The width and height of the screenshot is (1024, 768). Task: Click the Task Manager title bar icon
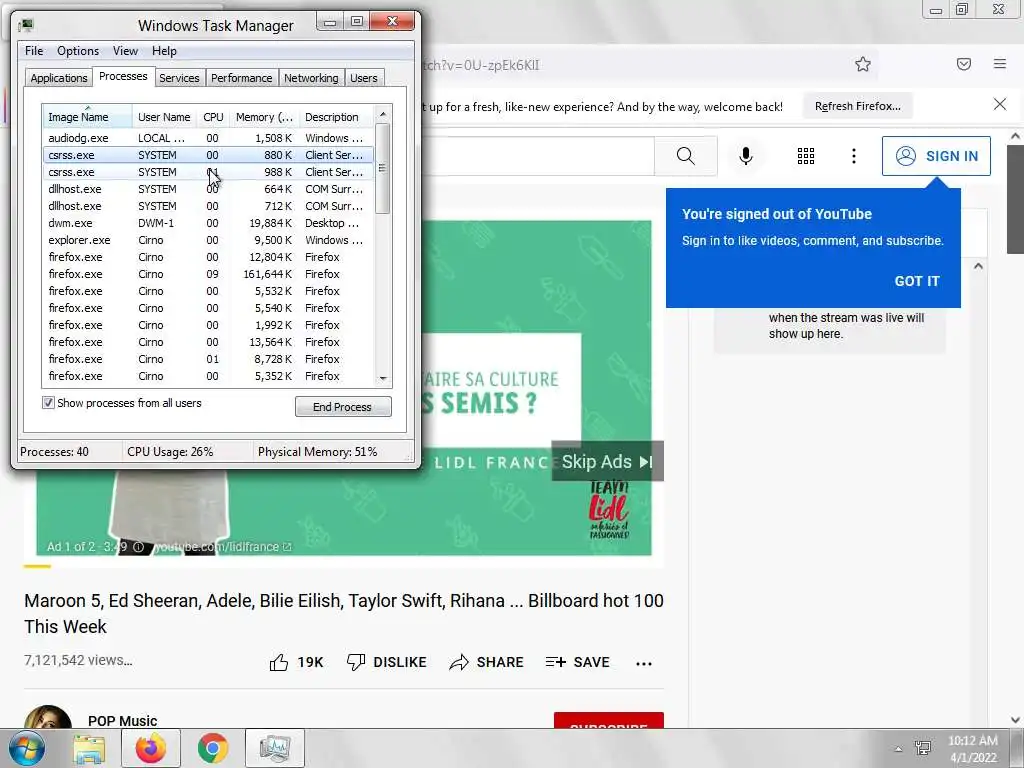tap(26, 25)
